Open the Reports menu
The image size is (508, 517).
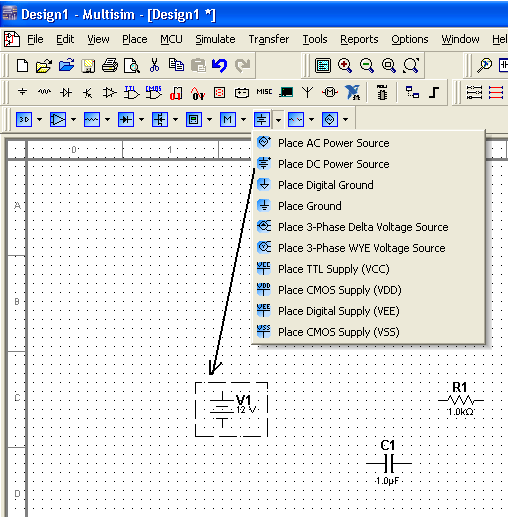click(359, 39)
